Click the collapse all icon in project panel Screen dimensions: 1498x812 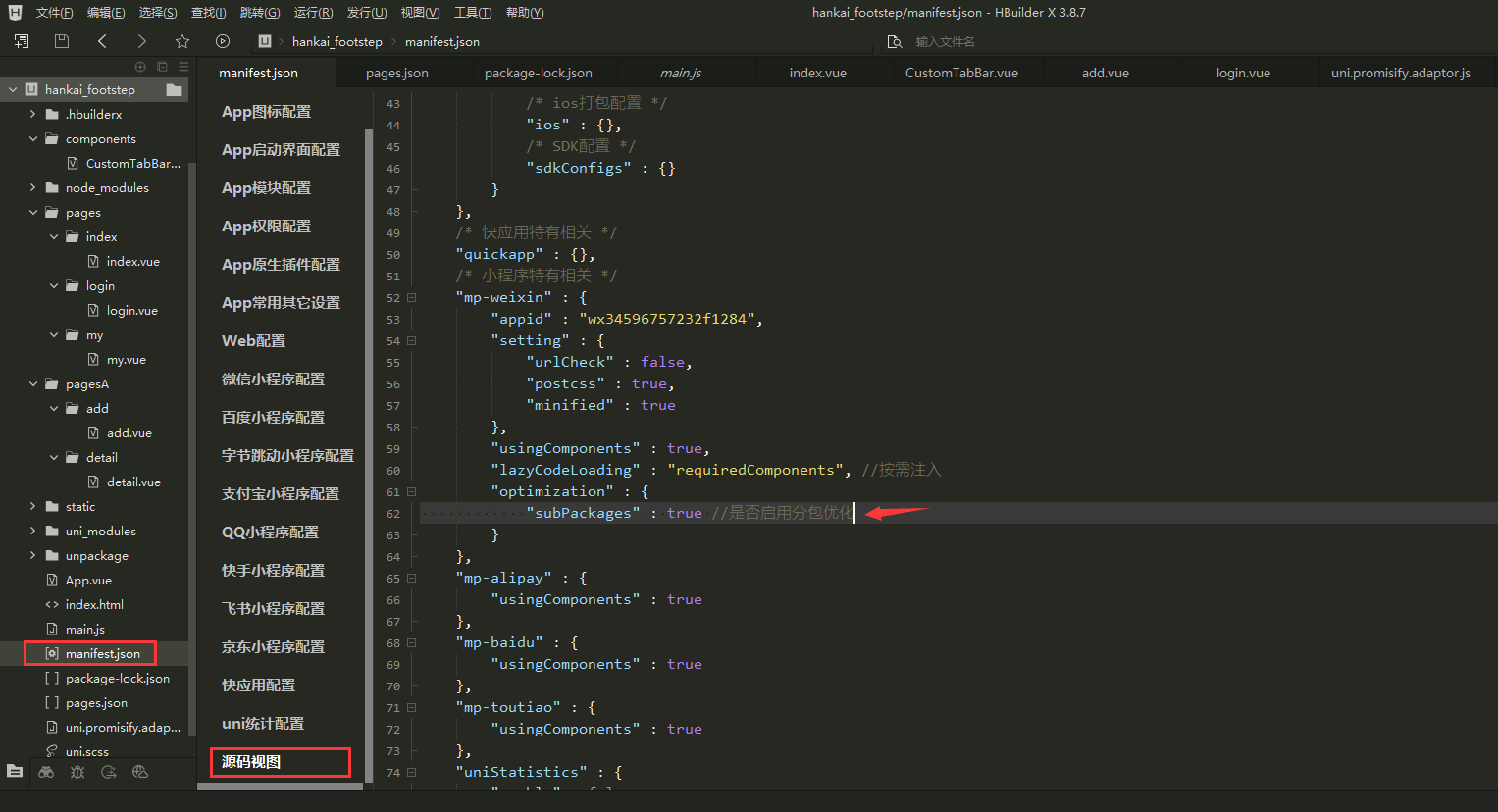pyautogui.click(x=162, y=67)
